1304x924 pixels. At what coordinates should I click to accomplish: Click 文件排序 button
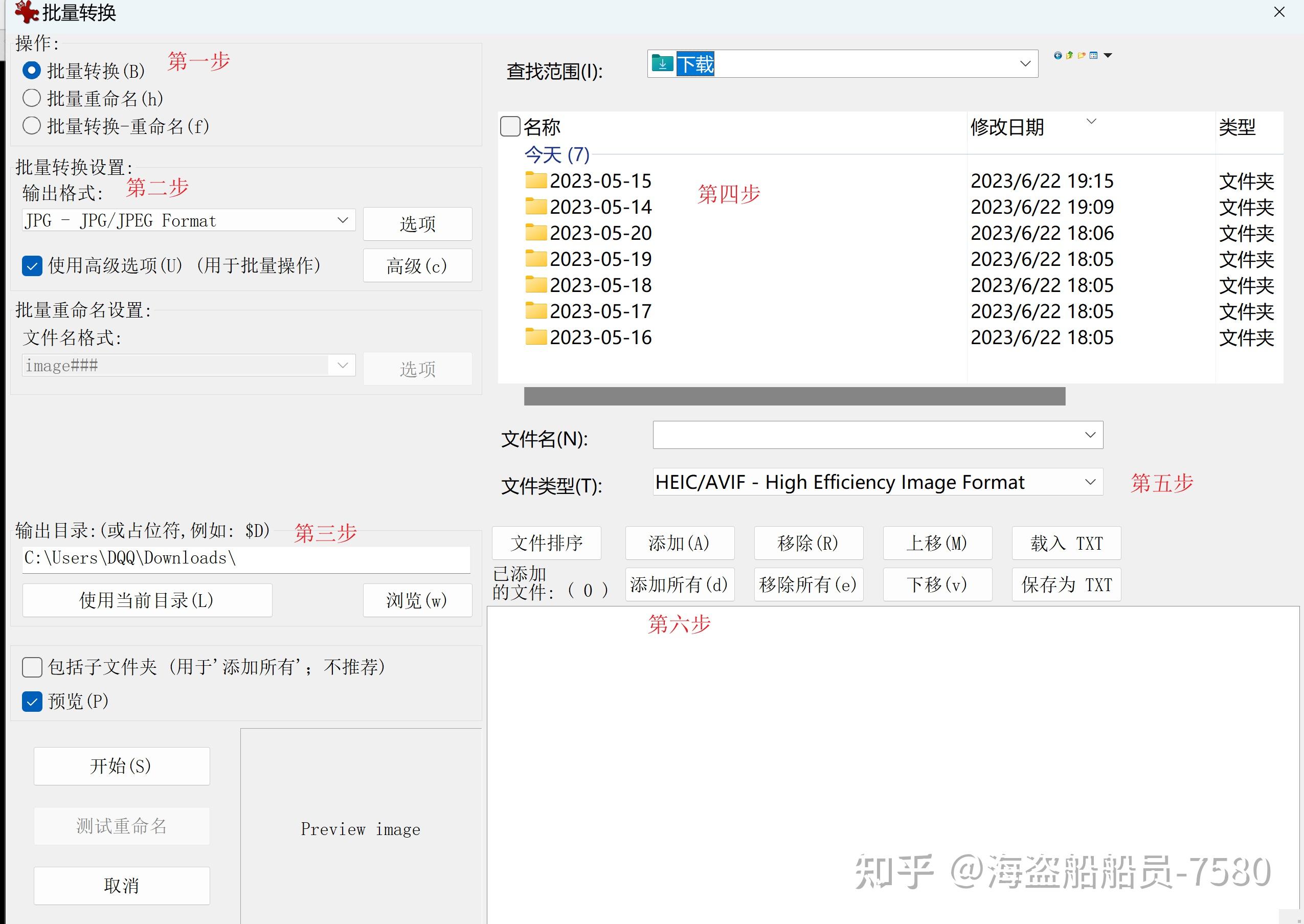[x=547, y=543]
